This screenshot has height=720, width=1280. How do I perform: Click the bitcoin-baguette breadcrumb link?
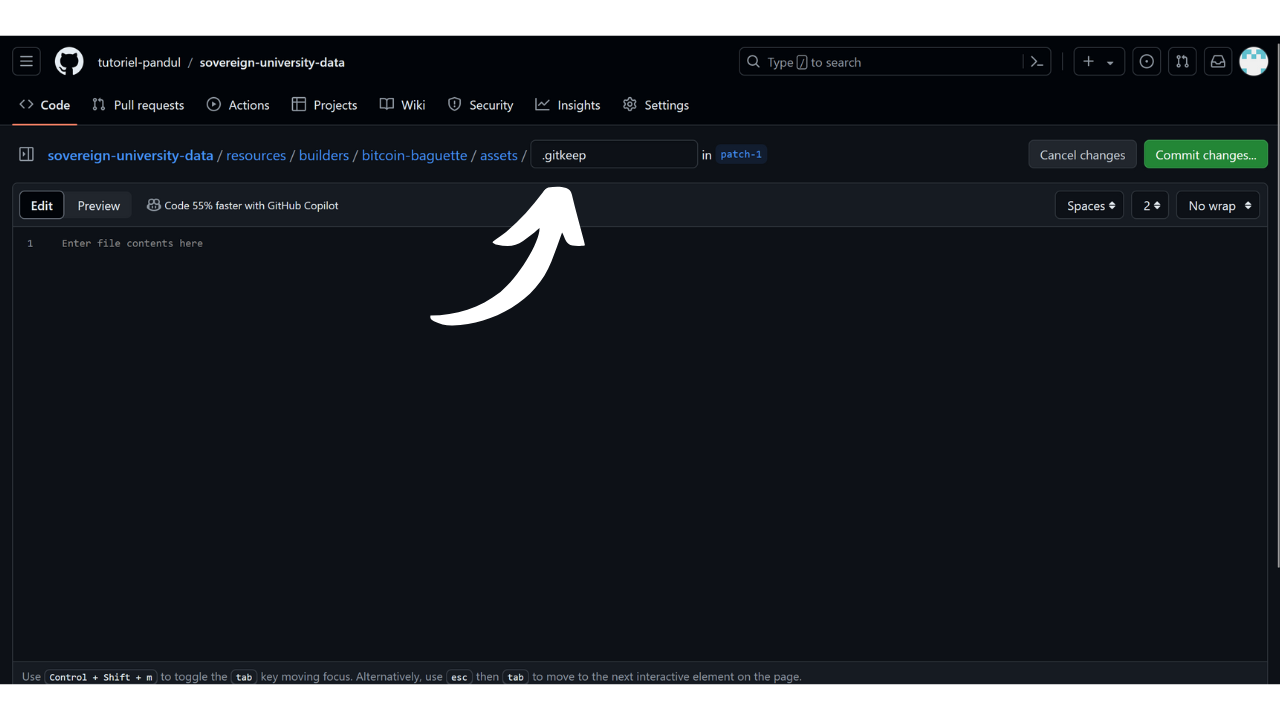[x=414, y=155]
